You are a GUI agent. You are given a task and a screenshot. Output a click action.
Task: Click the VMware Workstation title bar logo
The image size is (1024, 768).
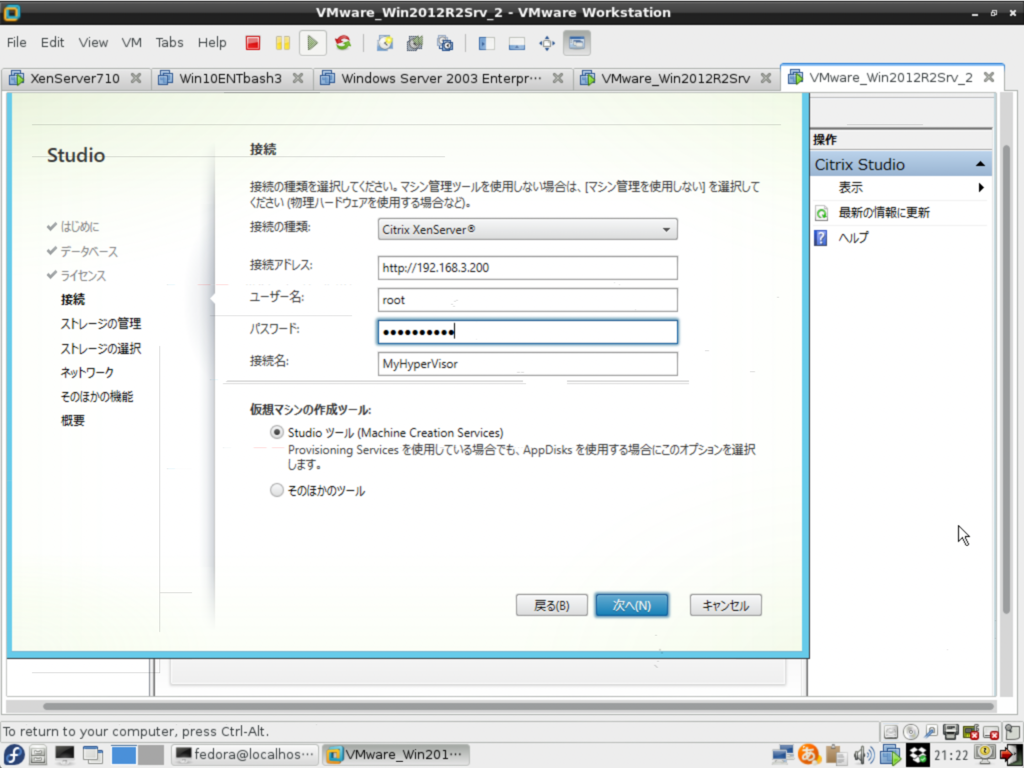click(12, 12)
